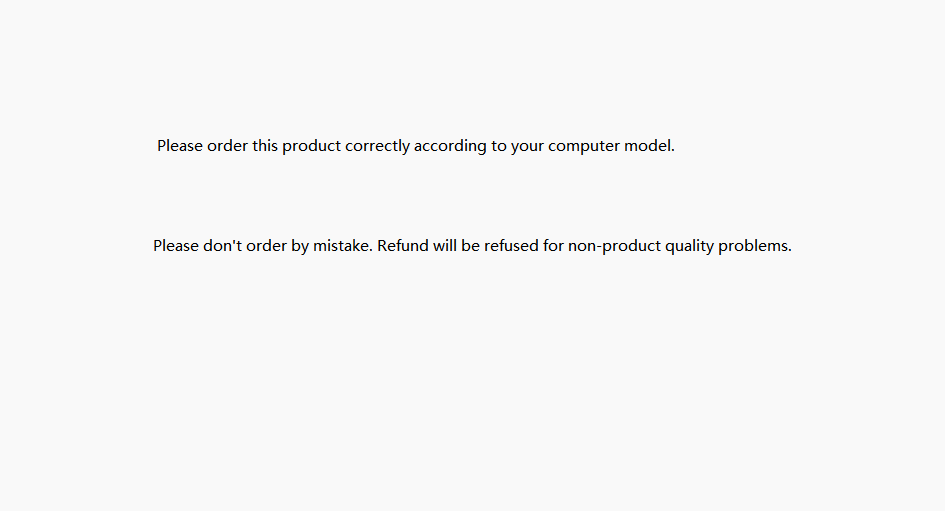The height and width of the screenshot is (511, 945).
Task: Click the word "Please" starting the first sentence
Action: pyautogui.click(x=180, y=146)
